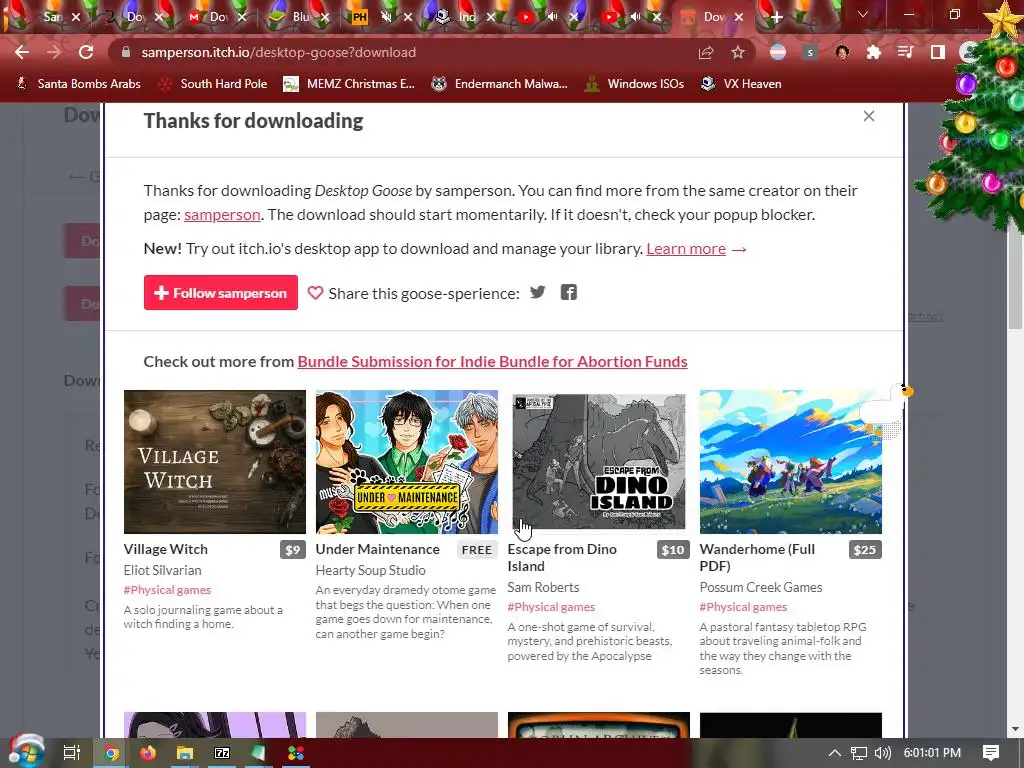This screenshot has height=768, width=1024.
Task: Open author Eliot Silvarian's page
Action: [x=163, y=570]
